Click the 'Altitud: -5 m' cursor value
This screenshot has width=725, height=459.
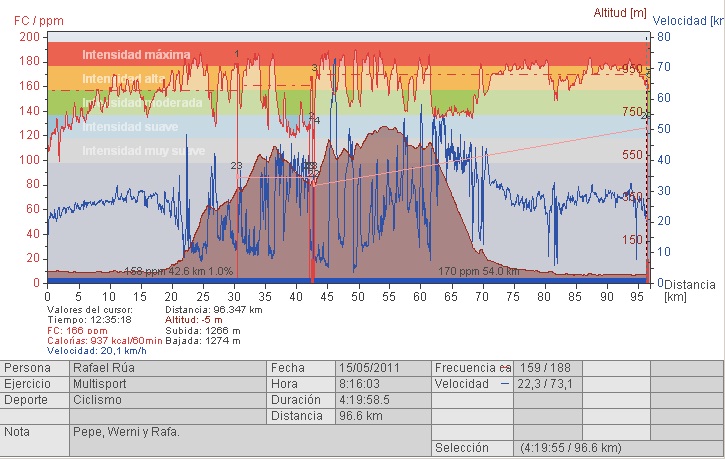tap(194, 320)
